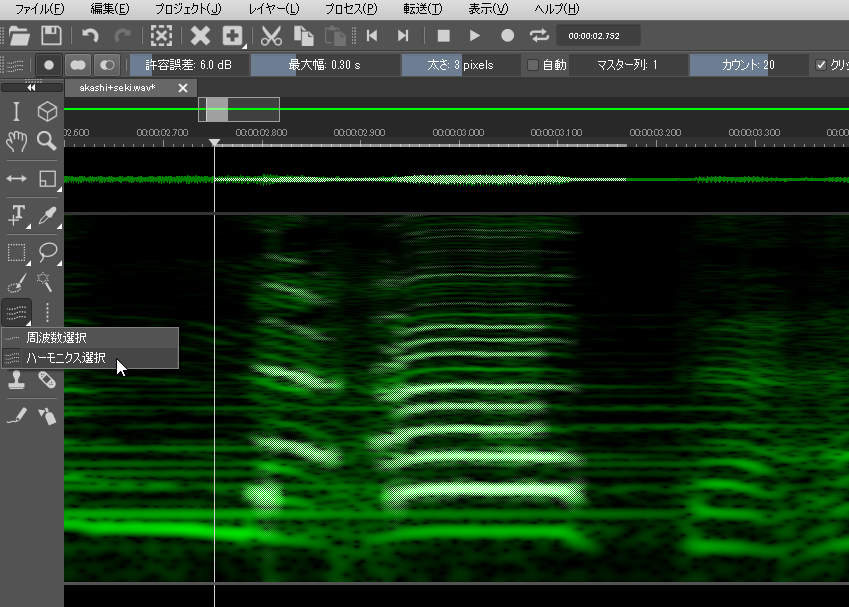This screenshot has height=607, width=849.
Task: Open the 表示(V) menu
Action: pyautogui.click(x=488, y=9)
